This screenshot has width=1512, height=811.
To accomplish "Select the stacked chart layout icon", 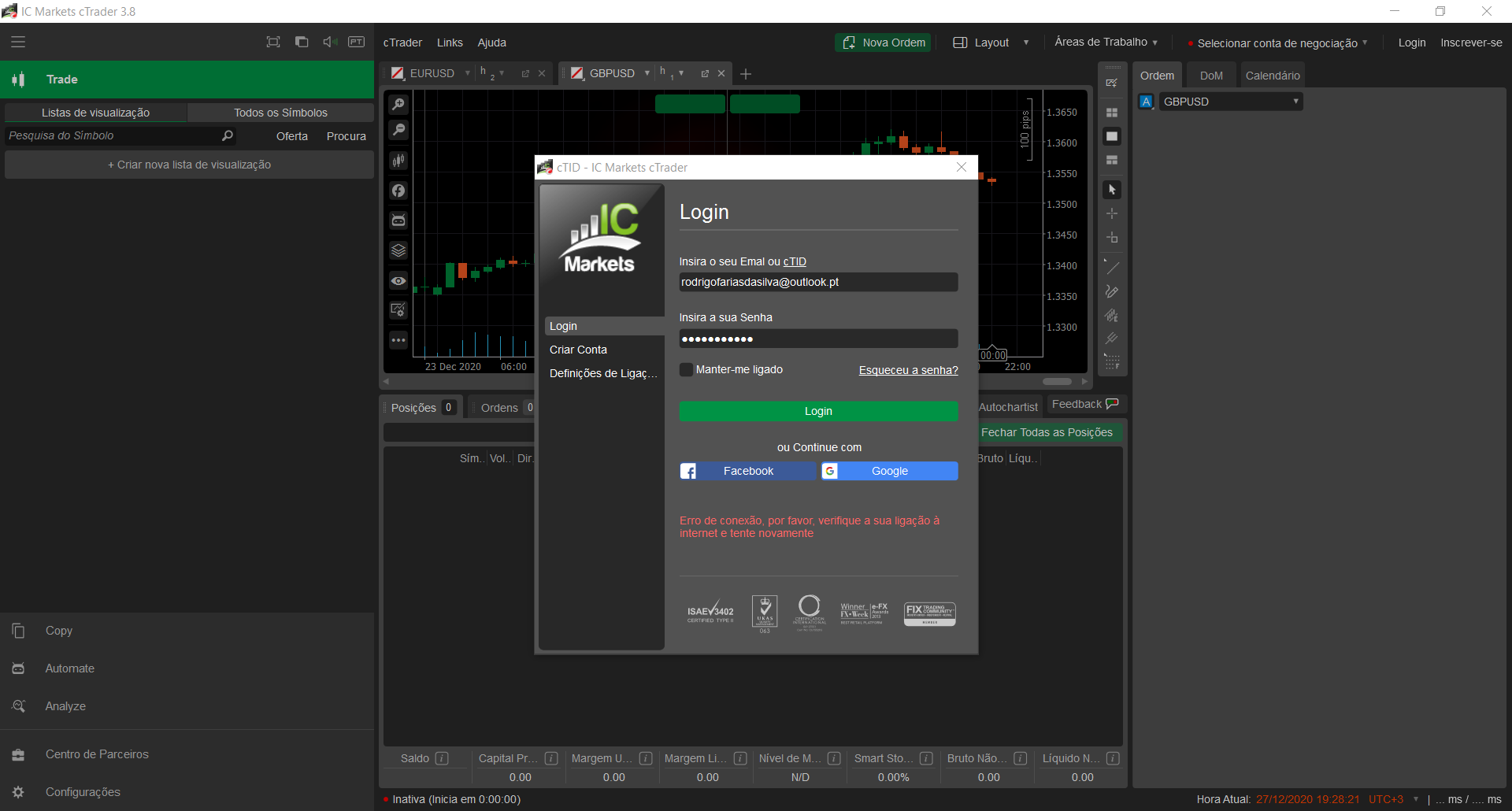I will point(1112,160).
